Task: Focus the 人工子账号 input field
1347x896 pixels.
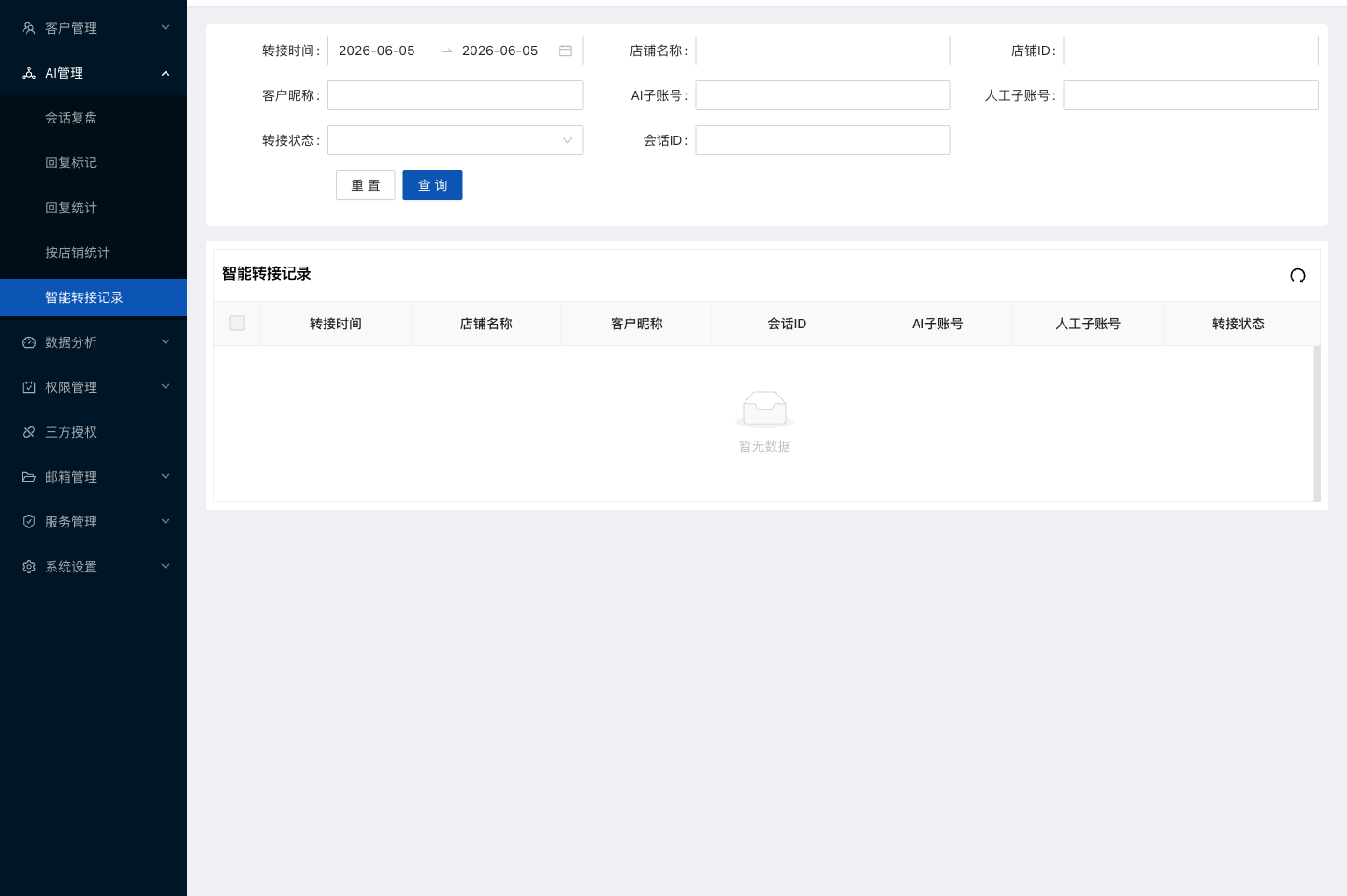Action: pyautogui.click(x=1191, y=95)
